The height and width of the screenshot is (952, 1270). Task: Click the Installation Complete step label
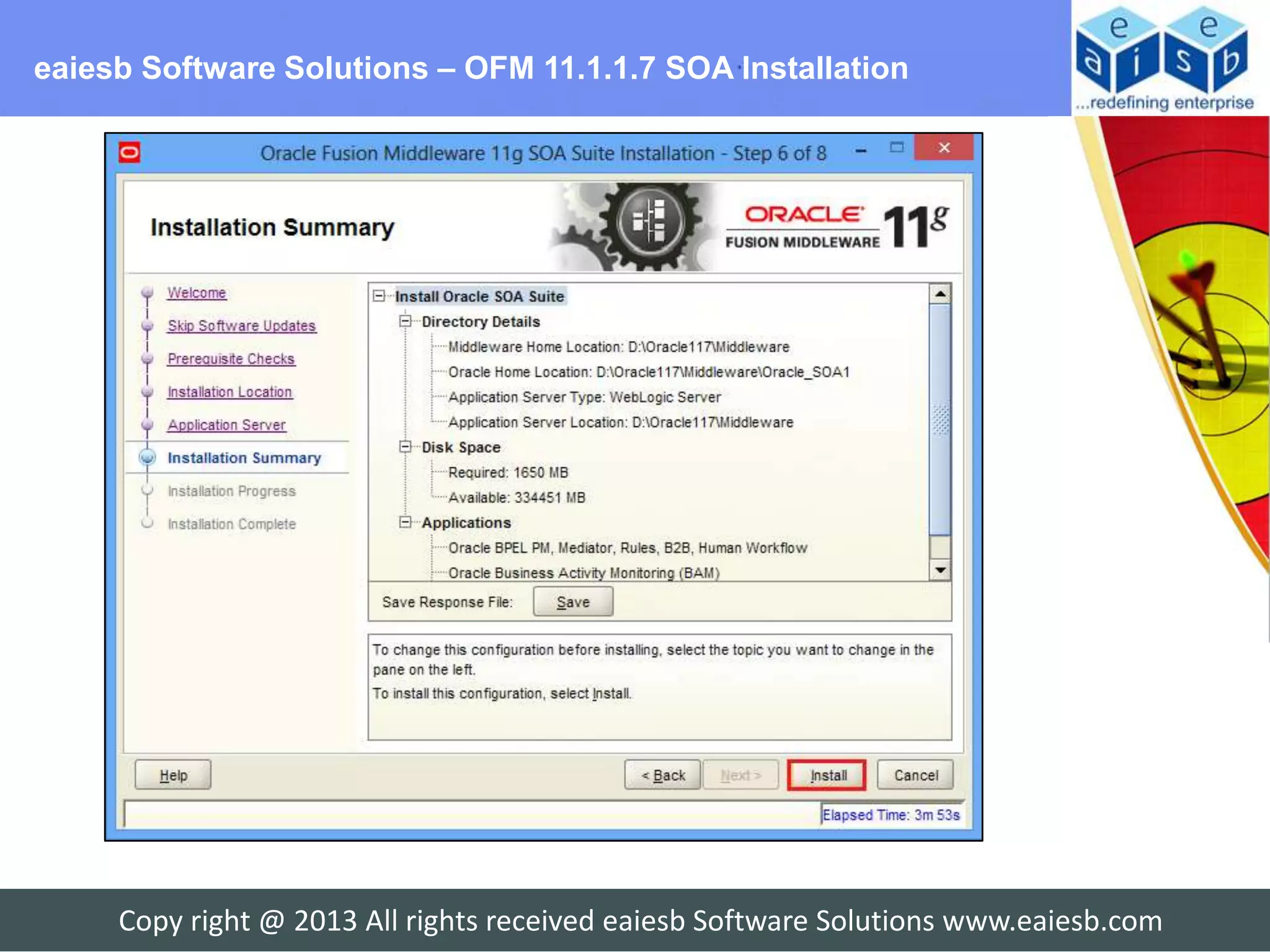[231, 524]
